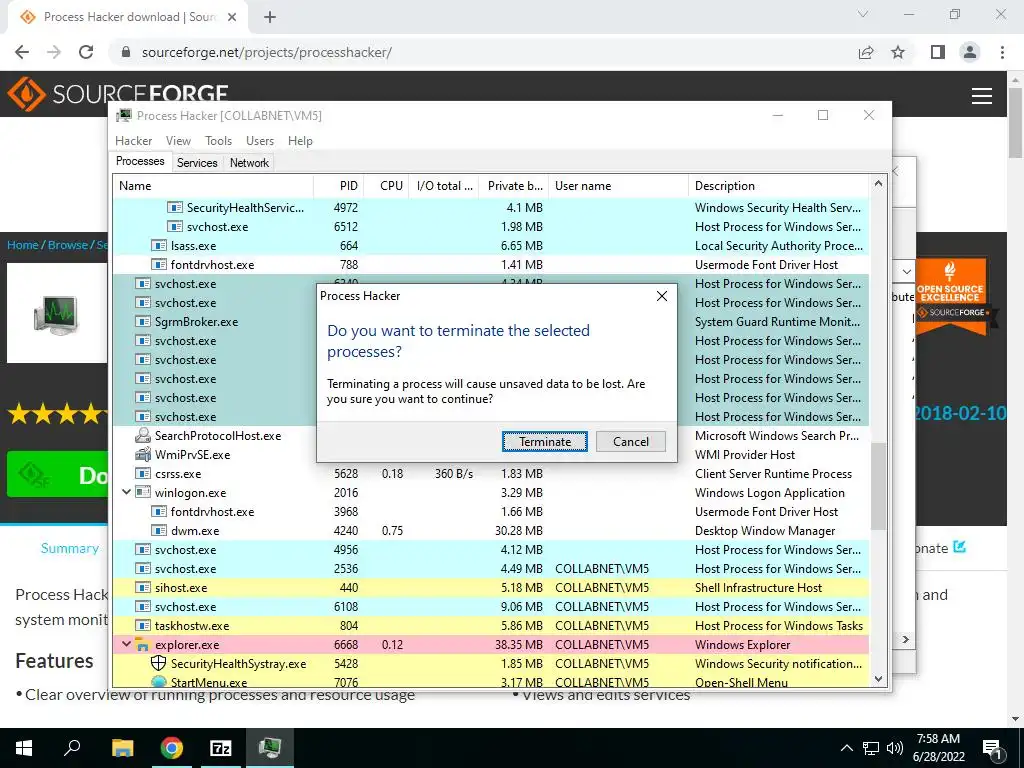The width and height of the screenshot is (1024, 768).
Task: Click the Process Hacker project thumbnail
Action: tap(57, 313)
